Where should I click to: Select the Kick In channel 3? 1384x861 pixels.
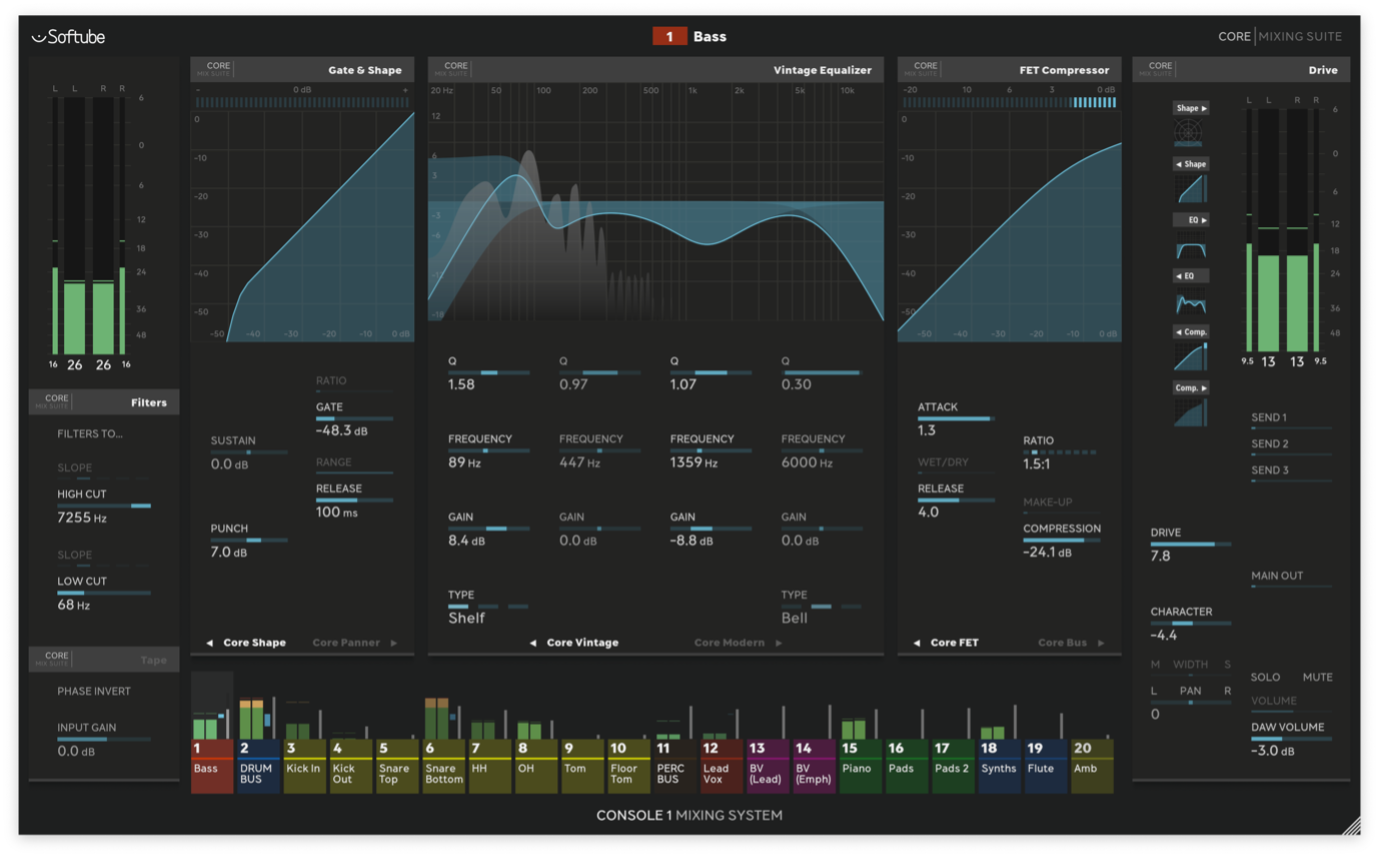[x=304, y=767]
